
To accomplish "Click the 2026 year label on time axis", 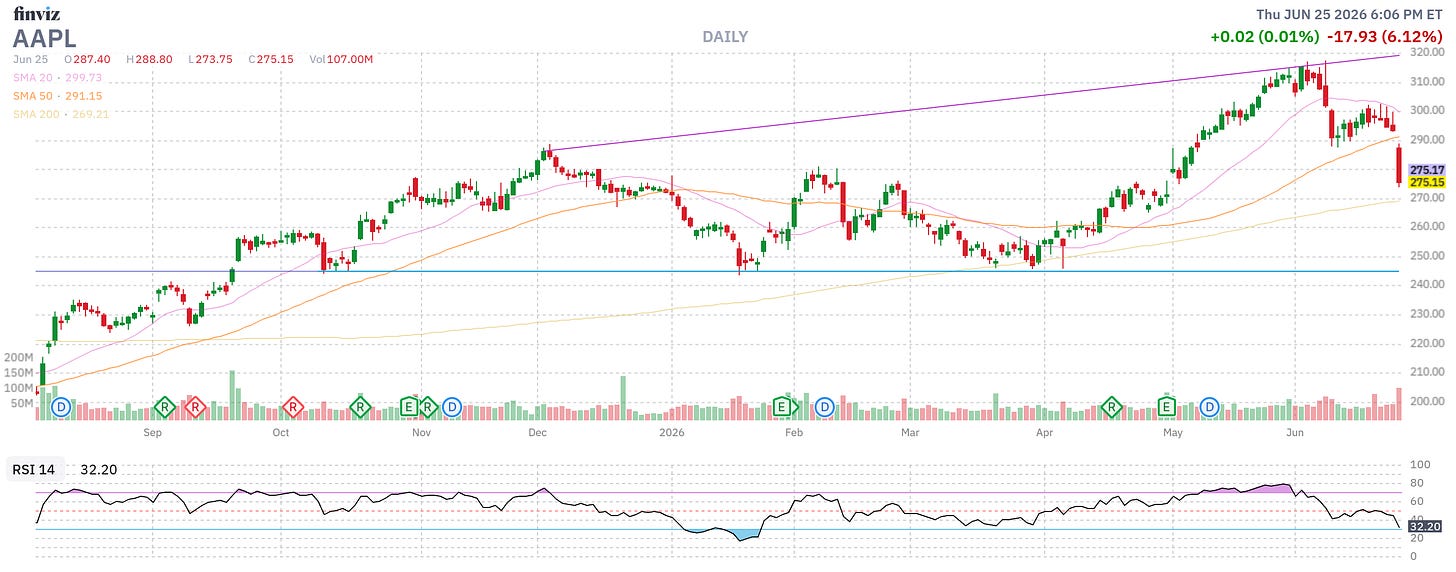I will [671, 433].
